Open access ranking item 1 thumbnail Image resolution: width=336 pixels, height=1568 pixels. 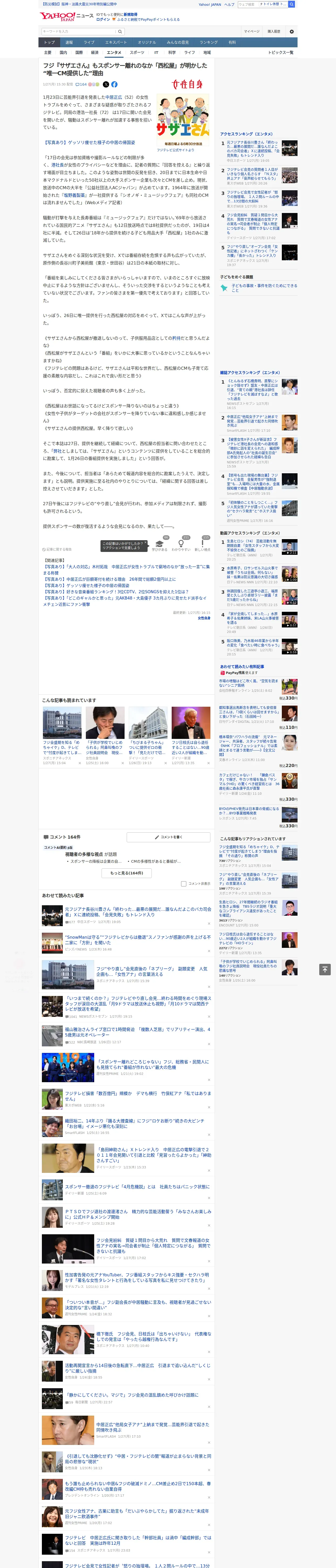[290, 148]
